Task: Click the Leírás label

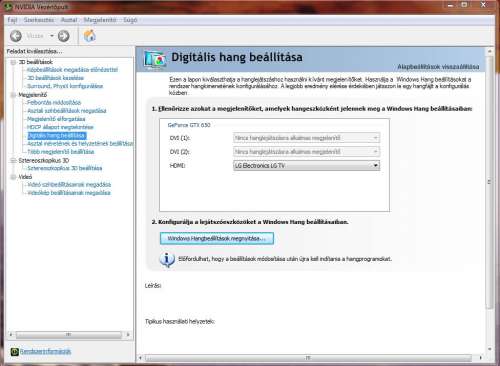Action: coord(153,286)
